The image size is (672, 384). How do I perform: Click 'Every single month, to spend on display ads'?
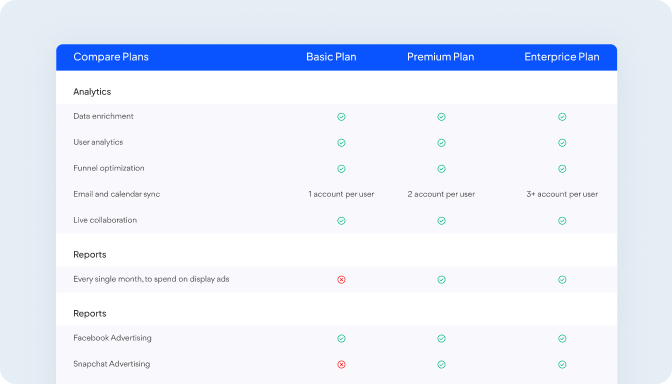(151, 279)
